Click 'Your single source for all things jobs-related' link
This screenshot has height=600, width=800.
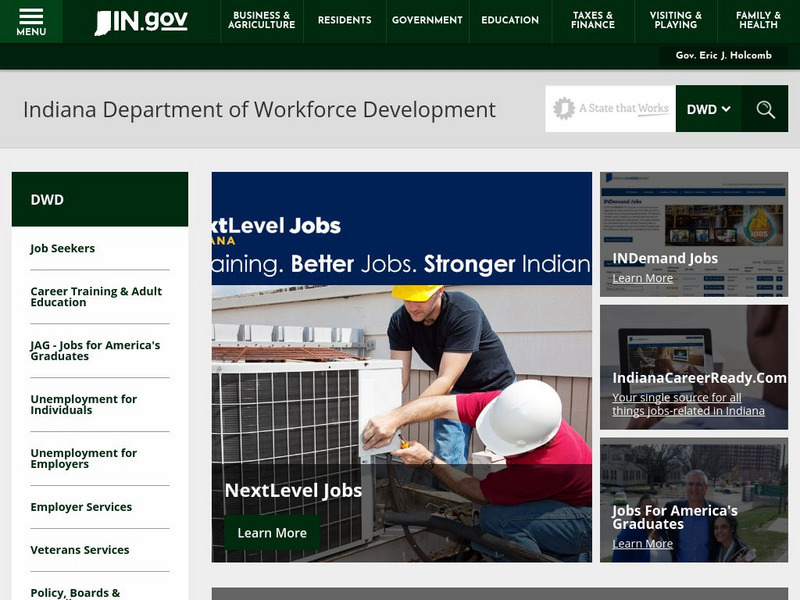pyautogui.click(x=688, y=404)
